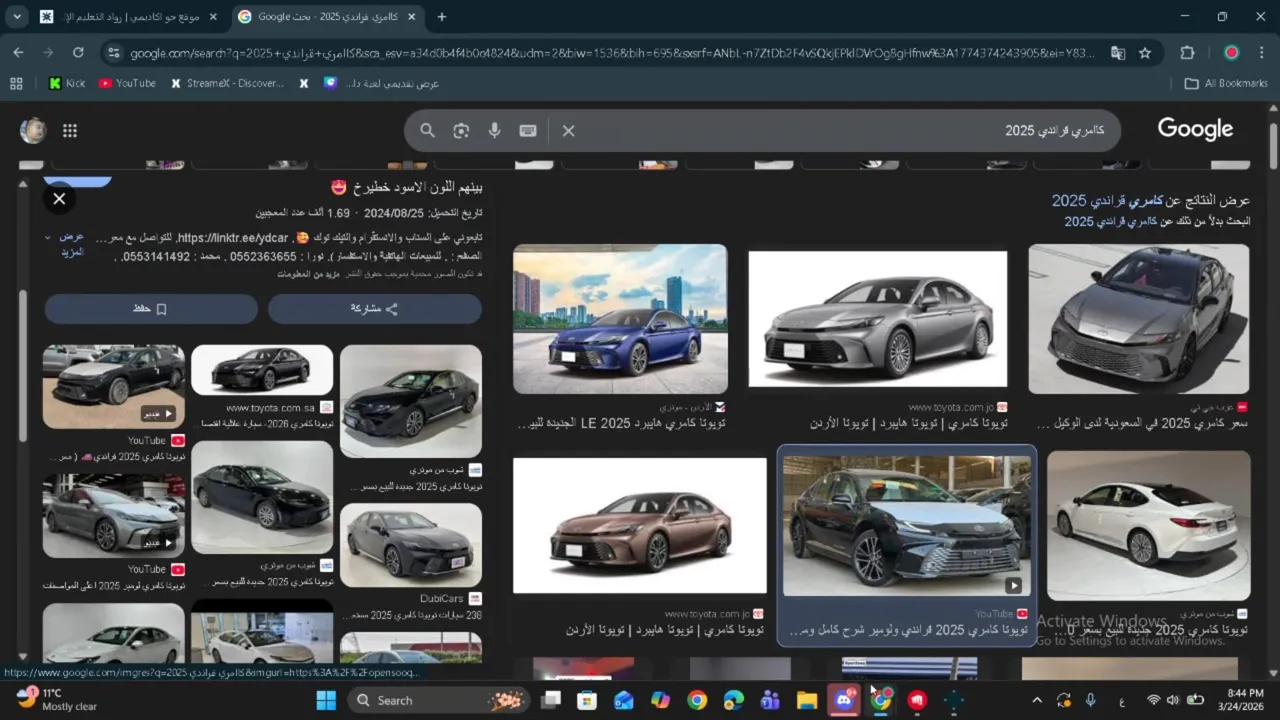1280x720 pixels.
Task: Open File Explorer from the taskbar
Action: pos(807,700)
